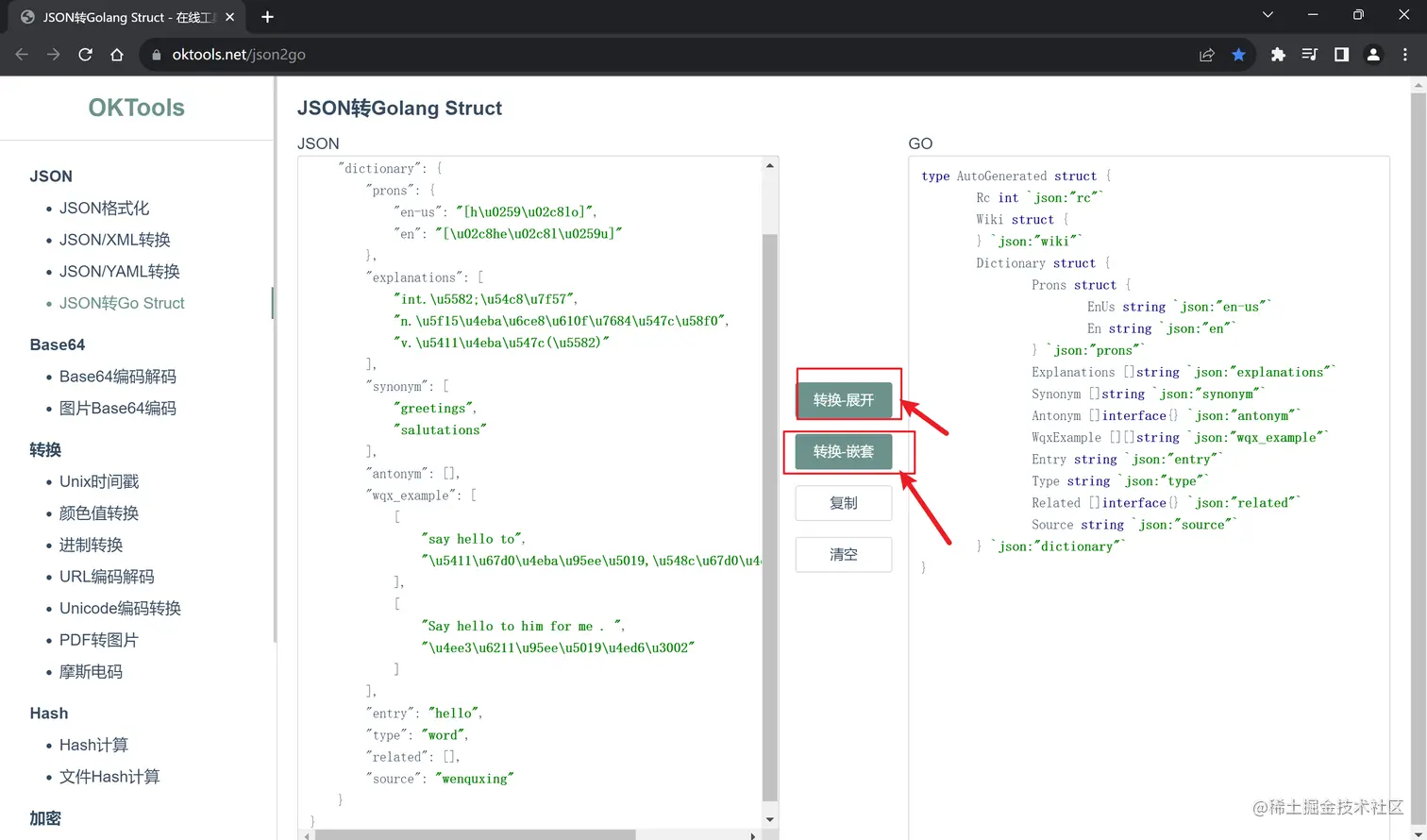
Task: Select JSON转Go Struct in sidebar
Action: [x=122, y=303]
